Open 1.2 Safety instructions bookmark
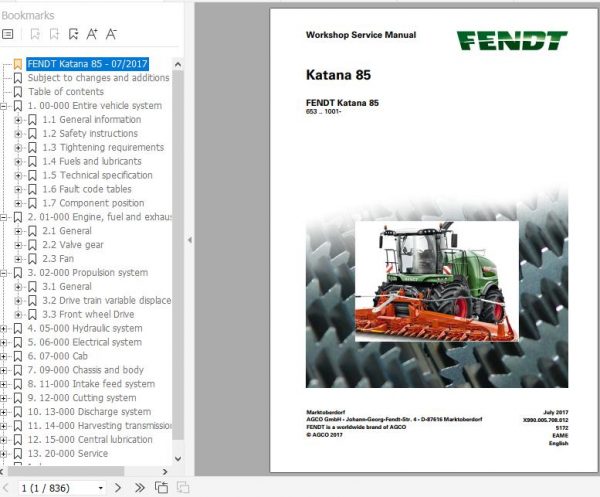Viewport: 600px width, 497px height. (90, 134)
